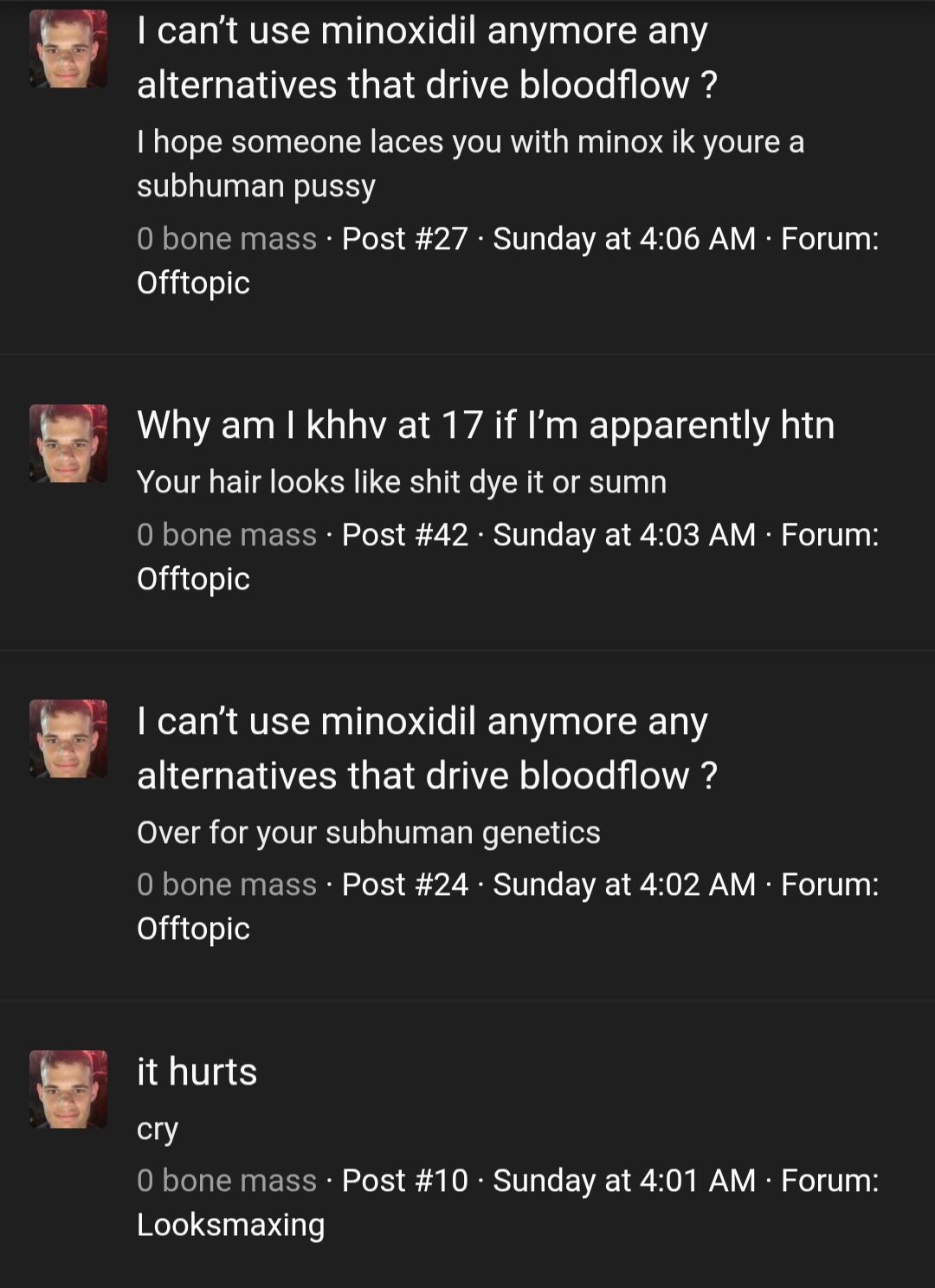Open the "it hurts" thread title
The width and height of the screenshot is (935, 1288).
[197, 1072]
